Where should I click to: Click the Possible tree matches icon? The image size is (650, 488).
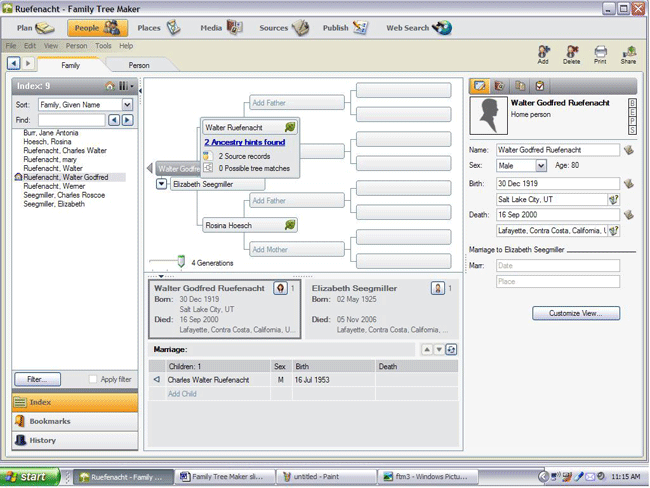tap(208, 168)
